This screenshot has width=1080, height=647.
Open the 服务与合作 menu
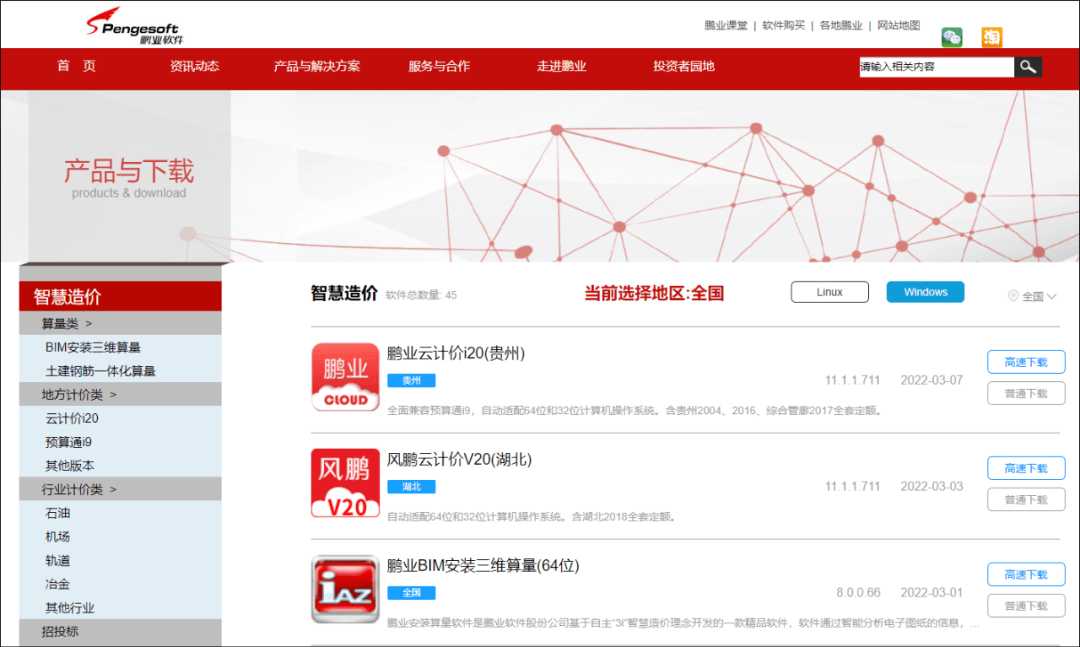pyautogui.click(x=439, y=66)
